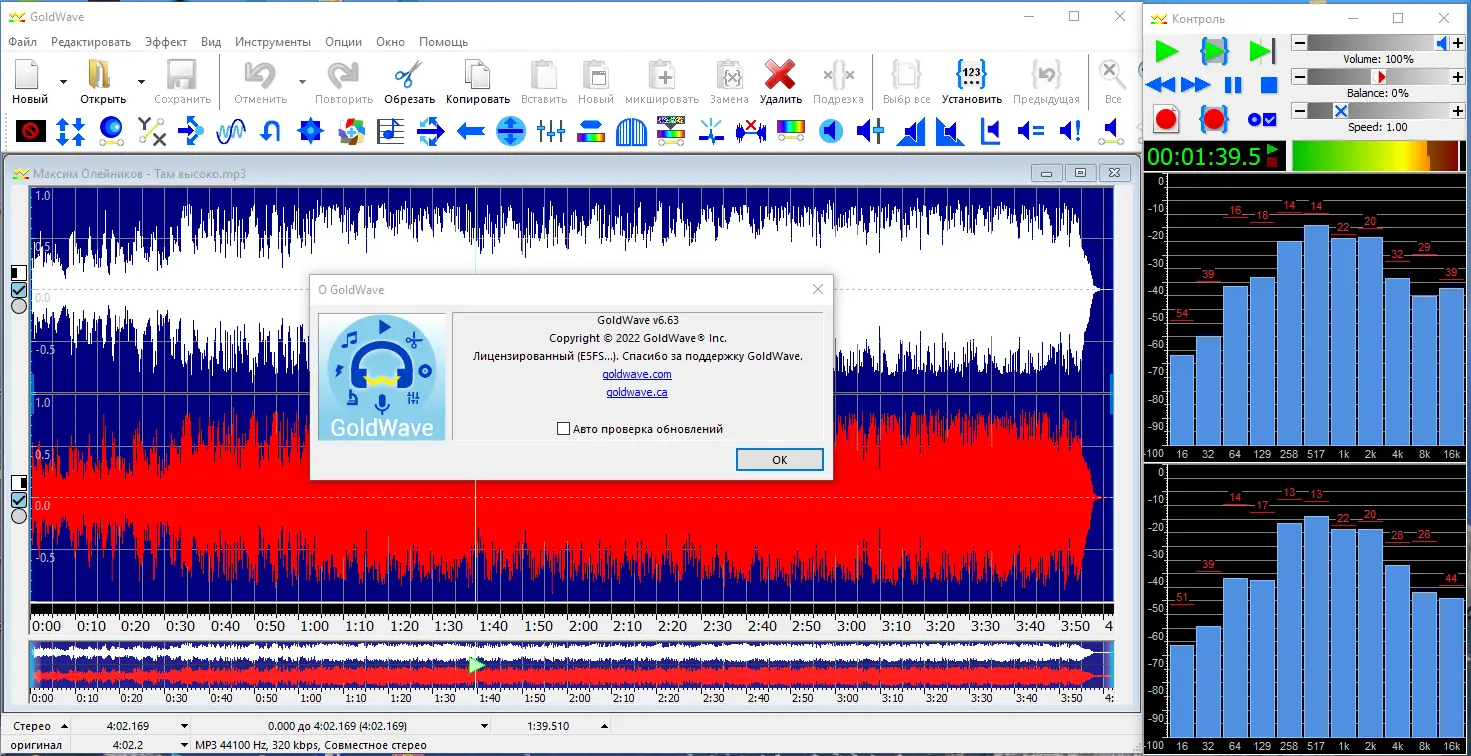Click the blue sphere effect icon
This screenshot has width=1471, height=756.
(110, 131)
